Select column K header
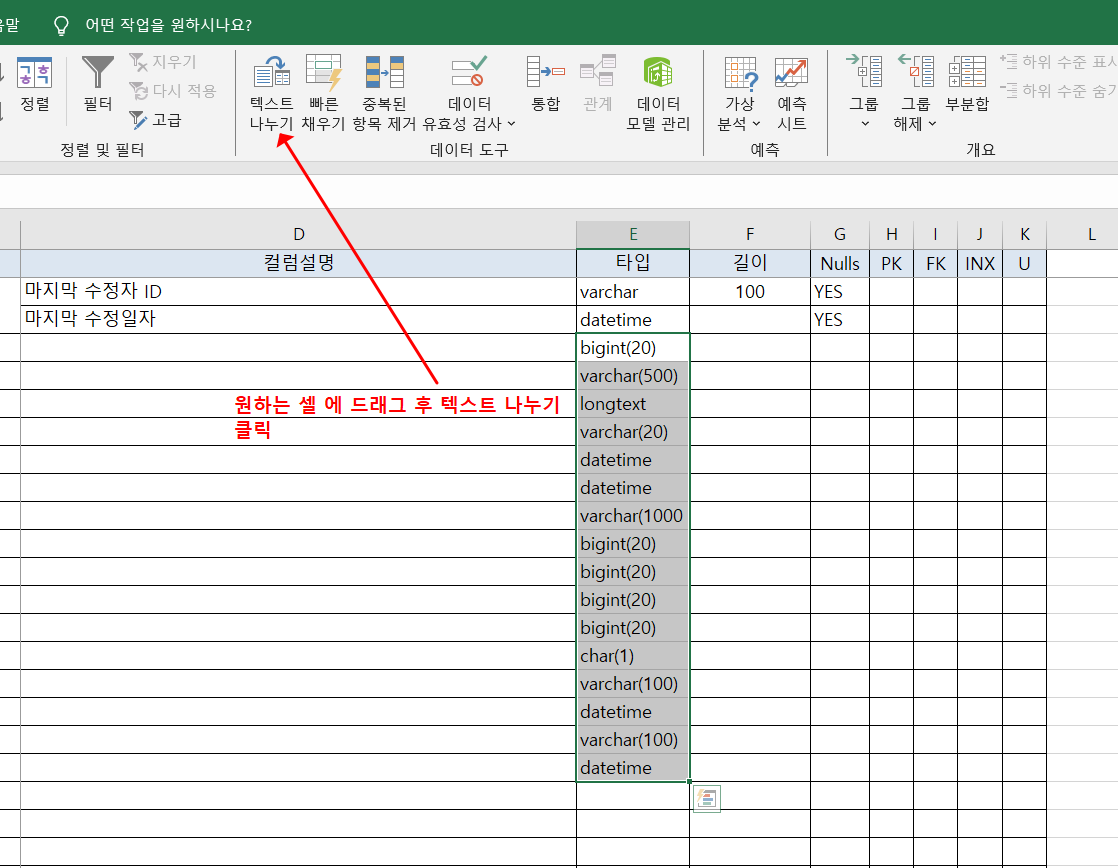Image resolution: width=1118 pixels, height=868 pixels. click(1025, 235)
